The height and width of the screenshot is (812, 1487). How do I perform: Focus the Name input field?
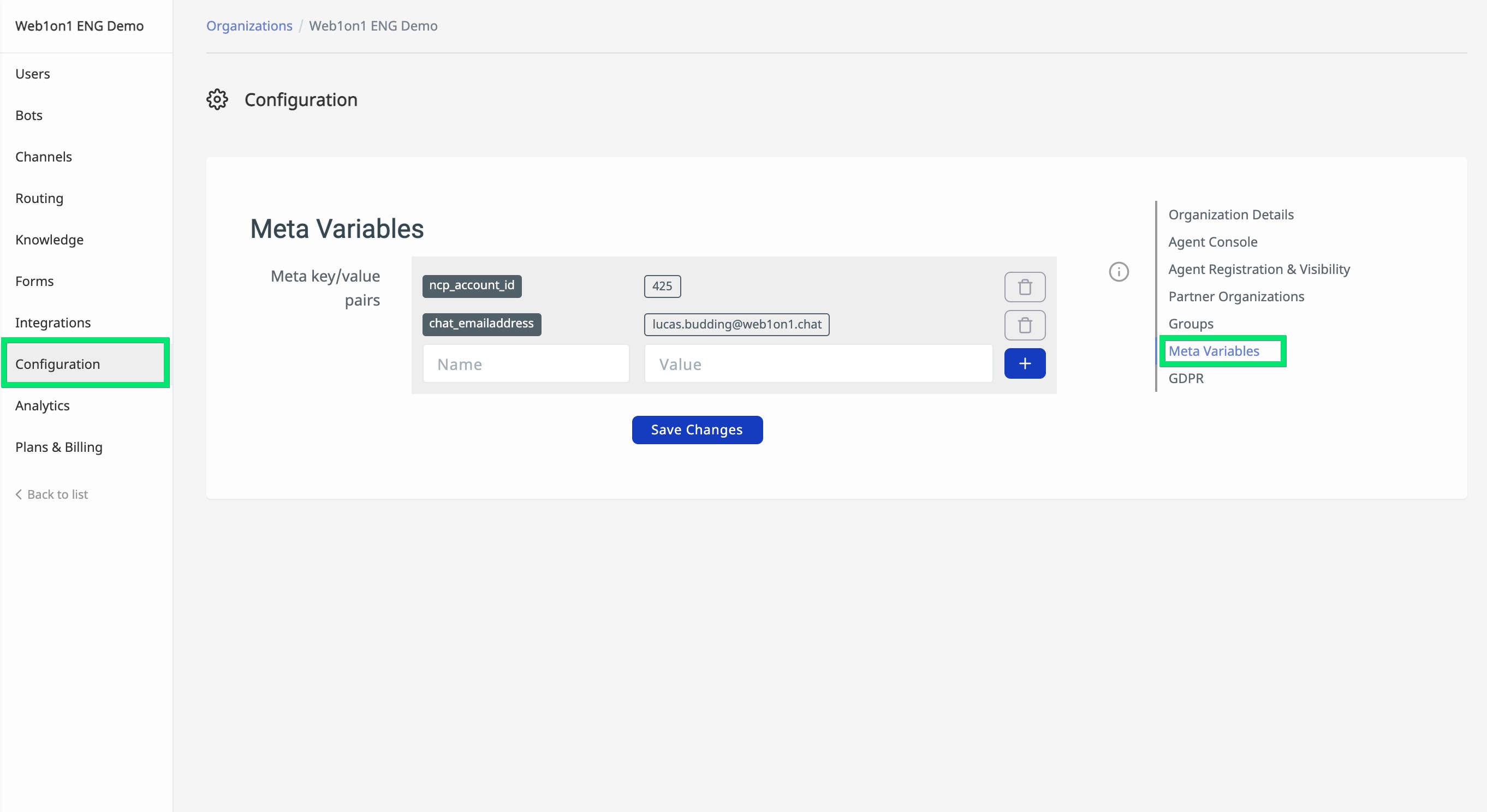pyautogui.click(x=525, y=364)
